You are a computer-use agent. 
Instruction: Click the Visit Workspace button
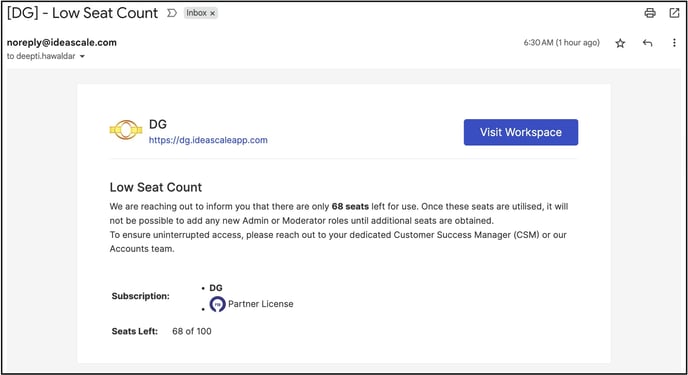[x=521, y=132]
